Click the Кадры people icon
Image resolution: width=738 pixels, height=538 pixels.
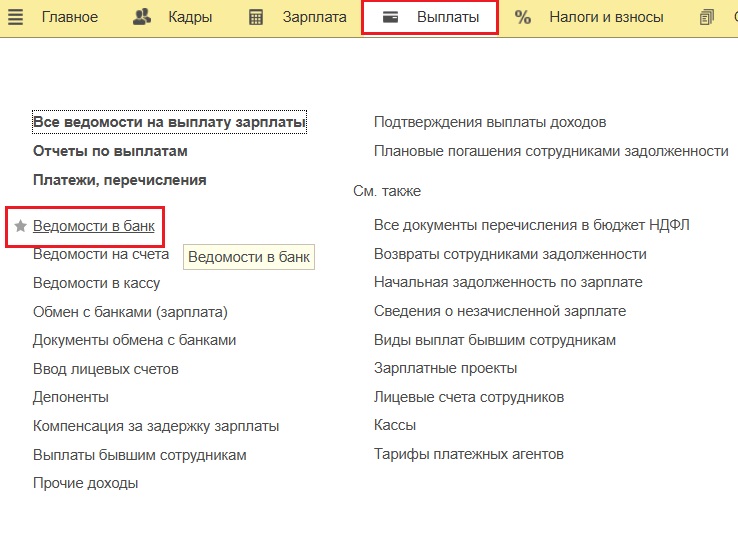(x=142, y=17)
